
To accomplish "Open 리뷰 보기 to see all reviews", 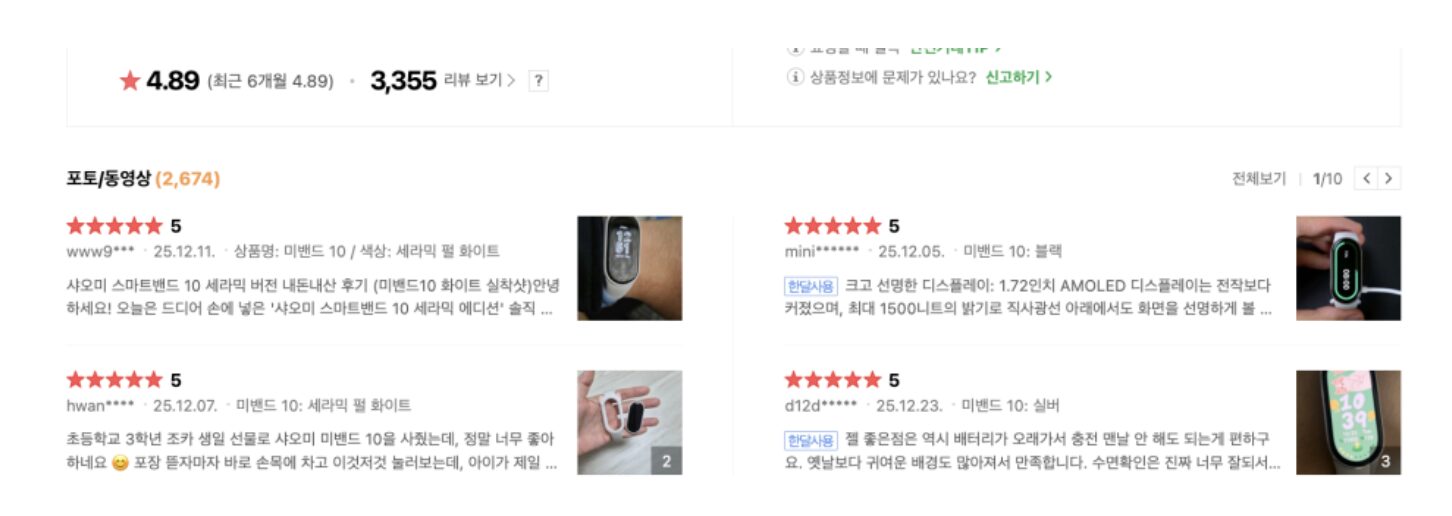I will click(x=479, y=81).
